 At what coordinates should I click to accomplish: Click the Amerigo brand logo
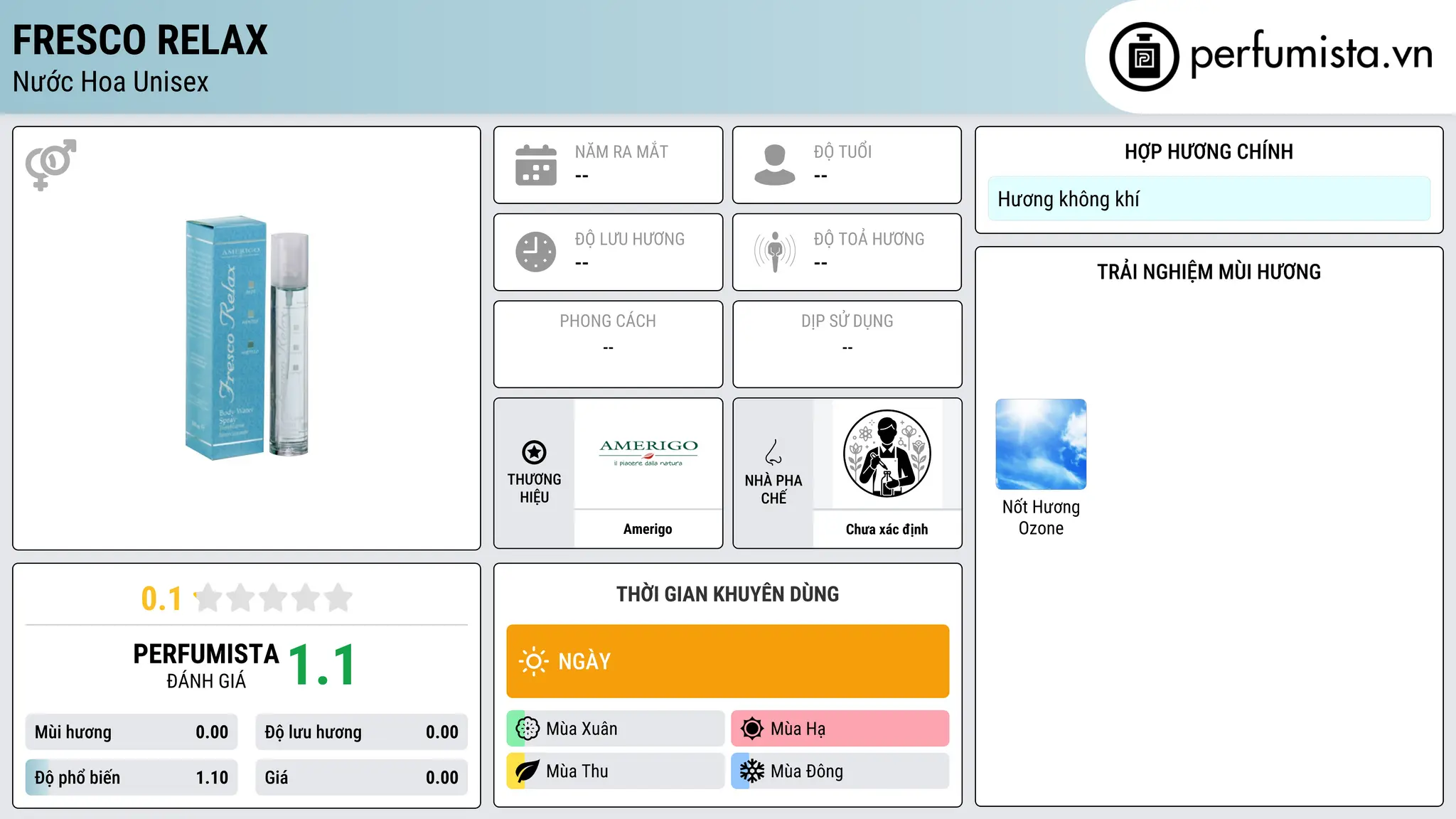pos(648,452)
